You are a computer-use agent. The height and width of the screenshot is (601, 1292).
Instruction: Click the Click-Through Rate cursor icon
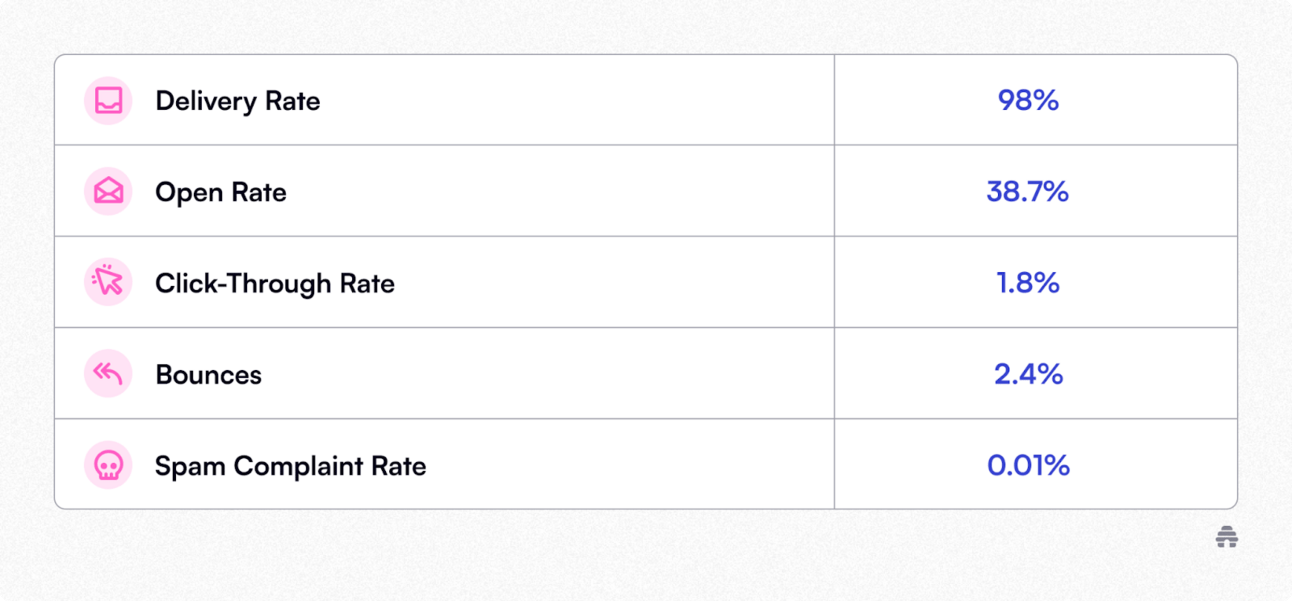[108, 283]
